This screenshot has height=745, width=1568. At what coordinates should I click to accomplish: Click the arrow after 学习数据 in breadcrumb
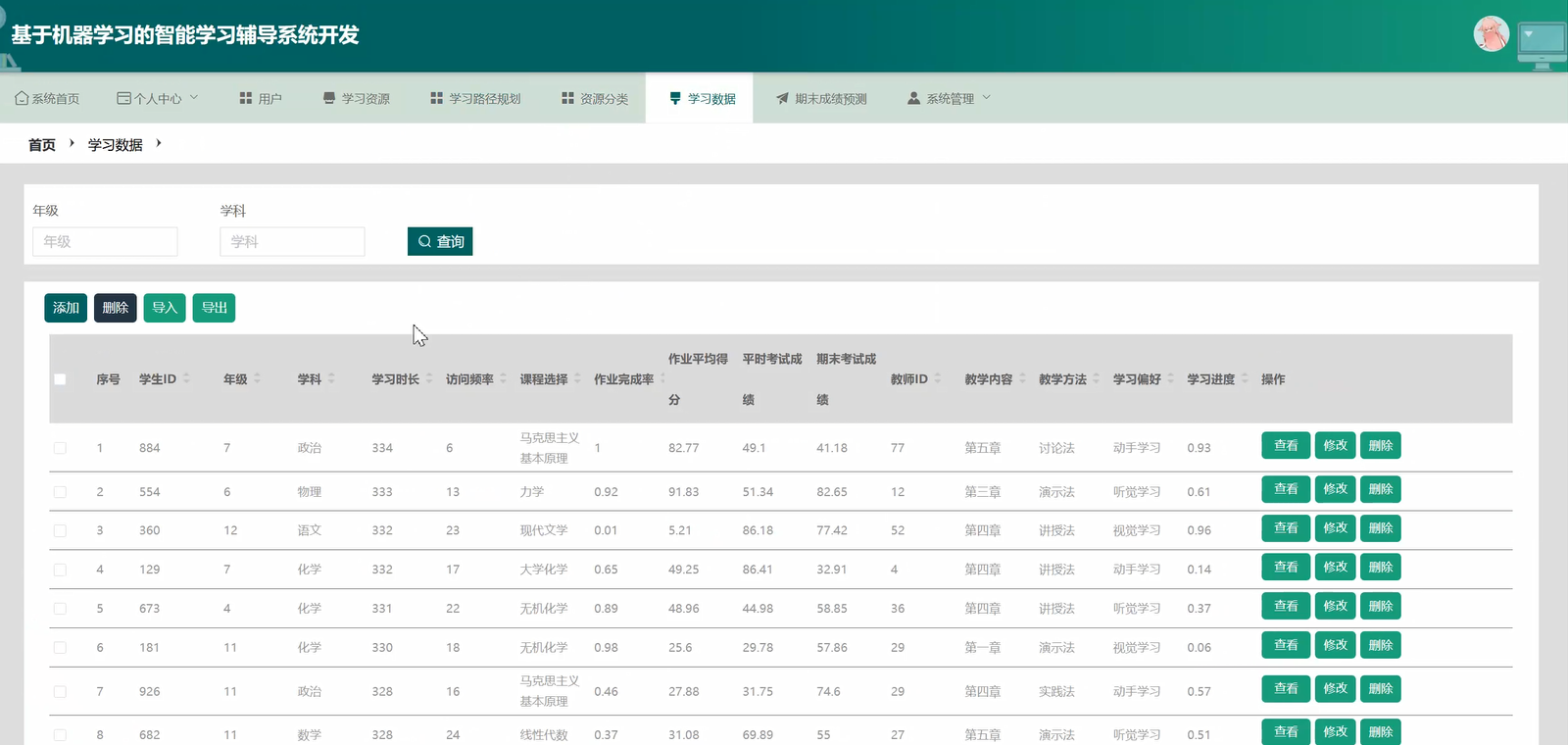(159, 143)
